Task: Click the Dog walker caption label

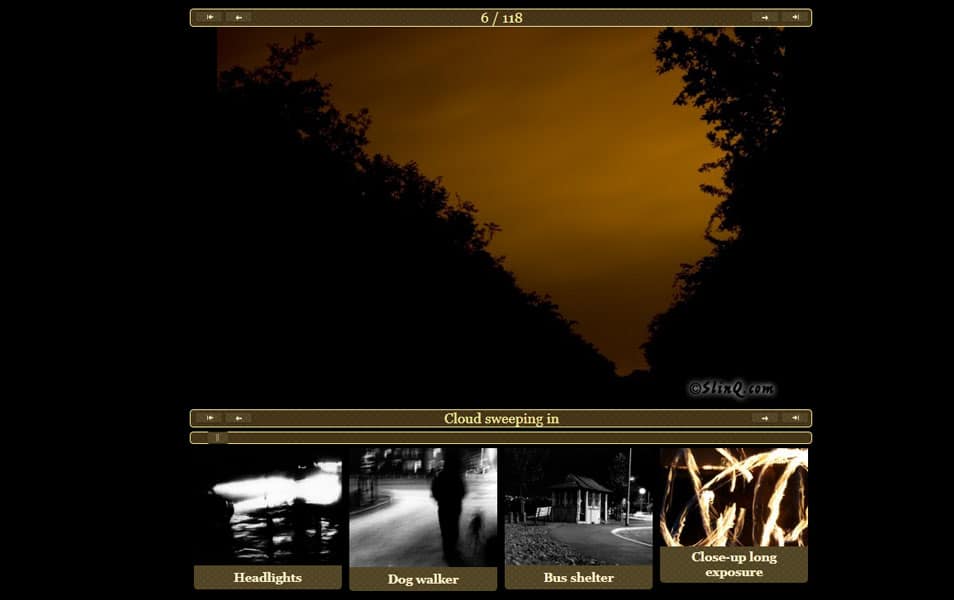Action: tap(423, 579)
